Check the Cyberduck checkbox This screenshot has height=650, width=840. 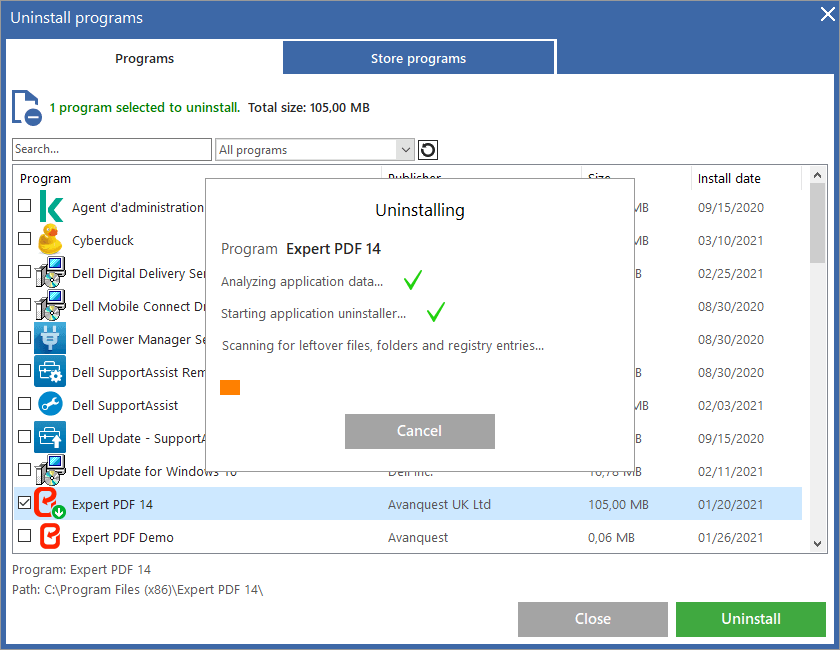tap(25, 238)
